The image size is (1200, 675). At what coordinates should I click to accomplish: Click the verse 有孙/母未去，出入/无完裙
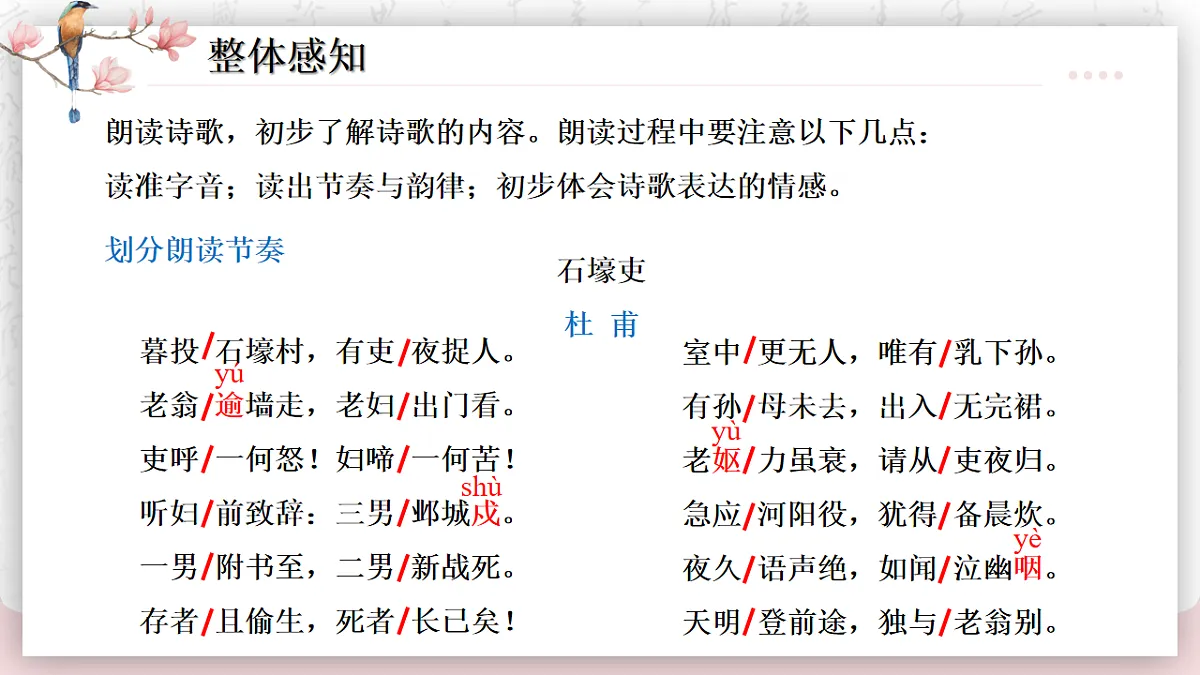(871, 406)
